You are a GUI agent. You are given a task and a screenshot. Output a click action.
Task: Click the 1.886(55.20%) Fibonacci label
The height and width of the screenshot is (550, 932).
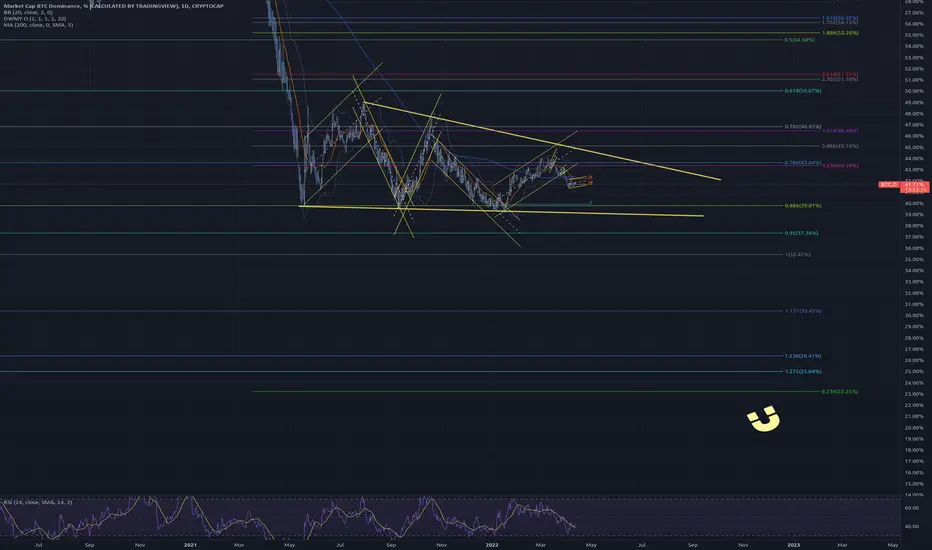pyautogui.click(x=840, y=33)
